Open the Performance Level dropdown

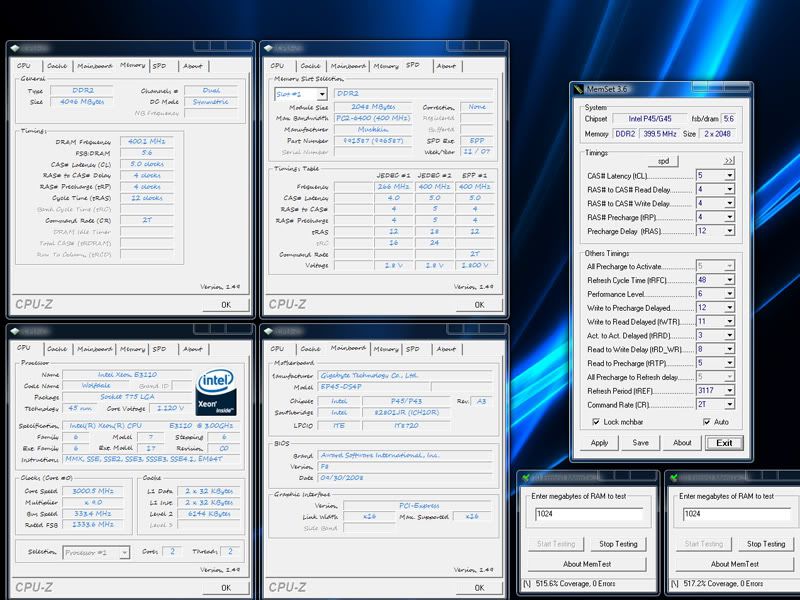click(x=730, y=293)
